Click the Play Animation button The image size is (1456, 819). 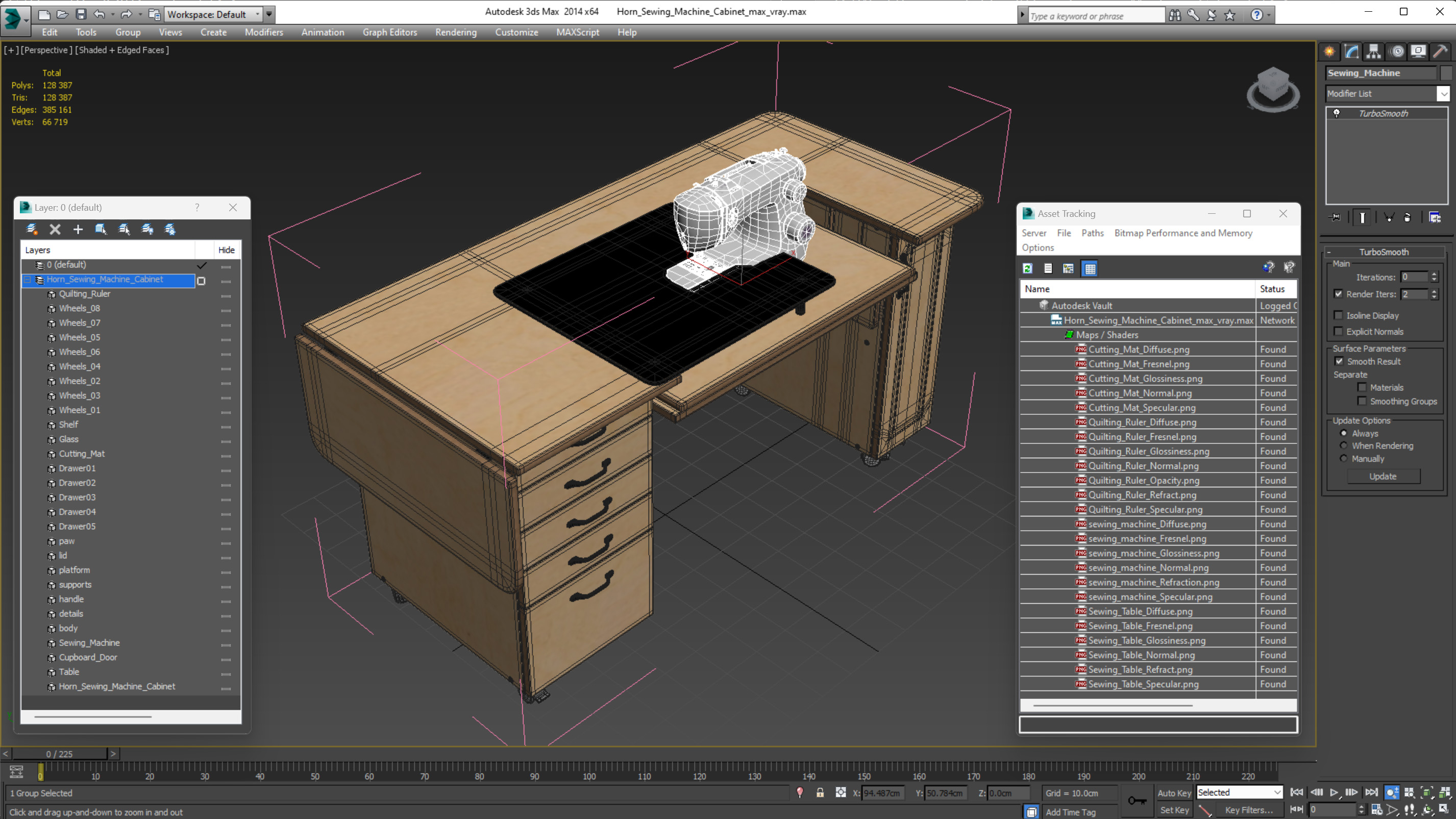(x=1334, y=792)
